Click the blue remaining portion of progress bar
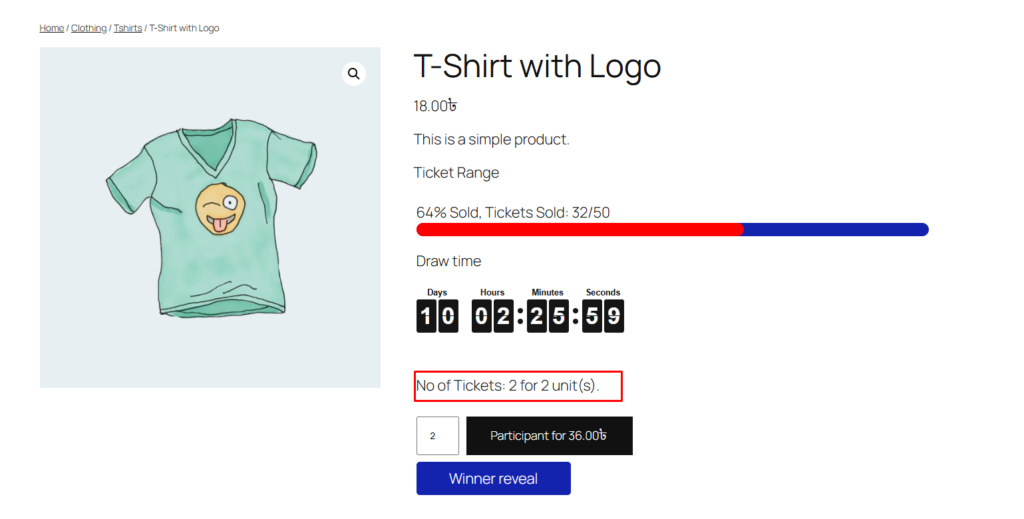 click(835, 230)
